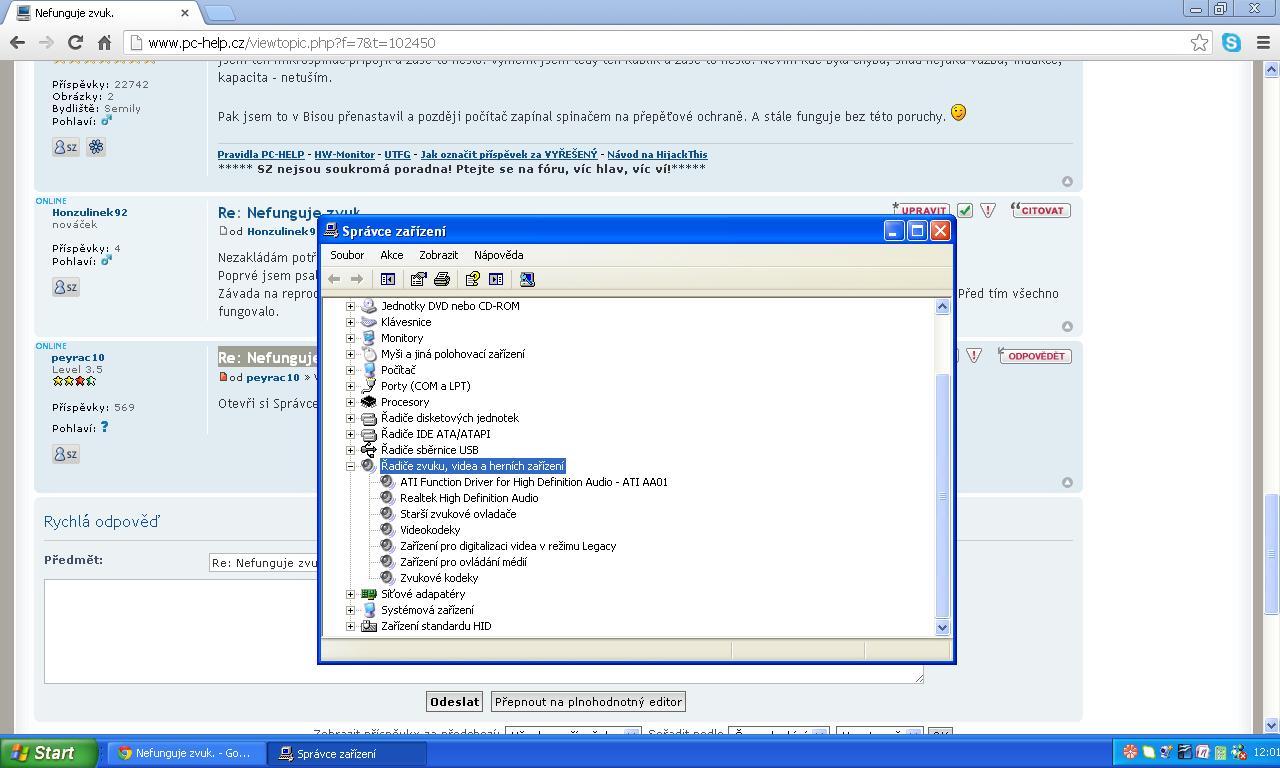Report Honzulinek92's post with warning icon

(988, 210)
